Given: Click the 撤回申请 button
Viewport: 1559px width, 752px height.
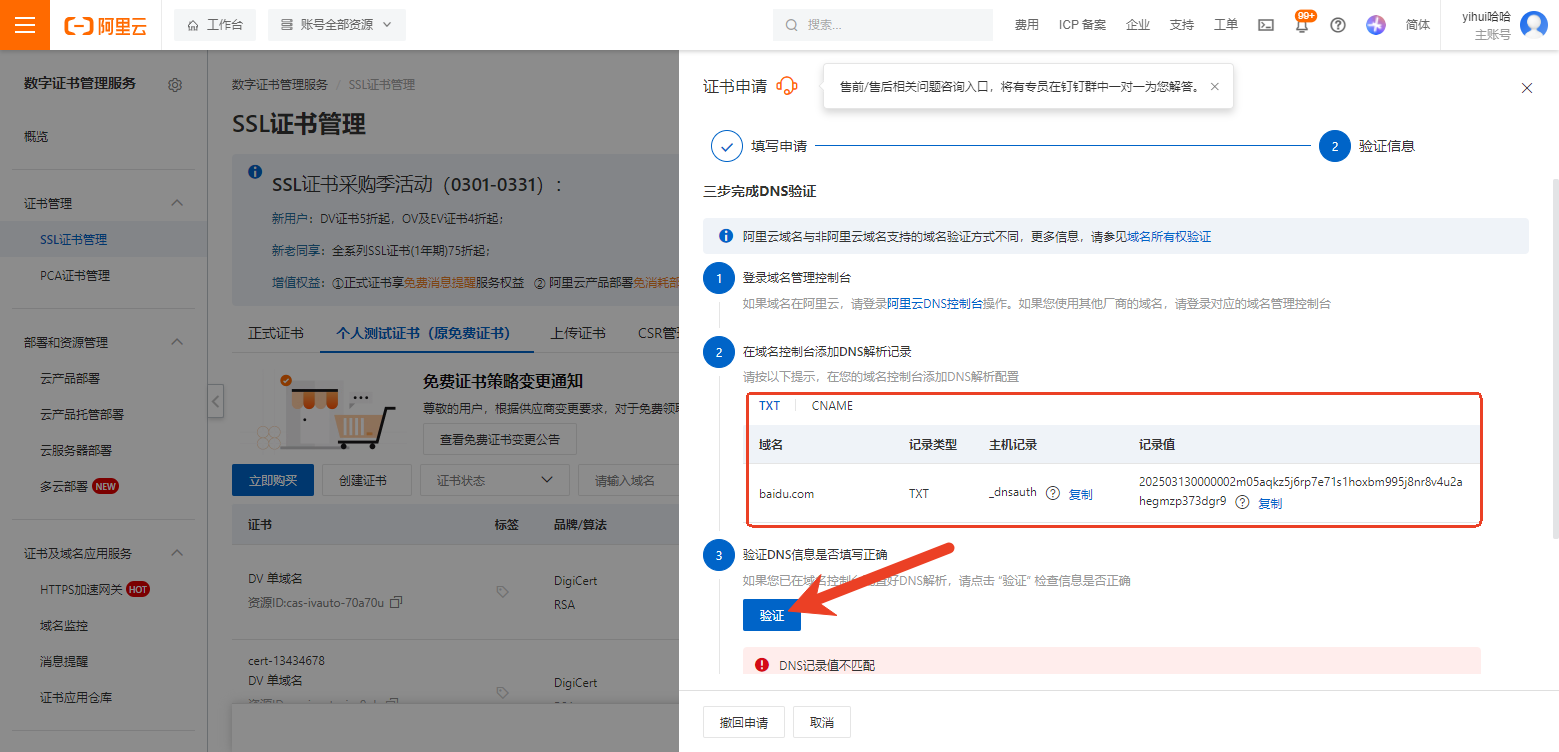Looking at the screenshot, I should 743,722.
